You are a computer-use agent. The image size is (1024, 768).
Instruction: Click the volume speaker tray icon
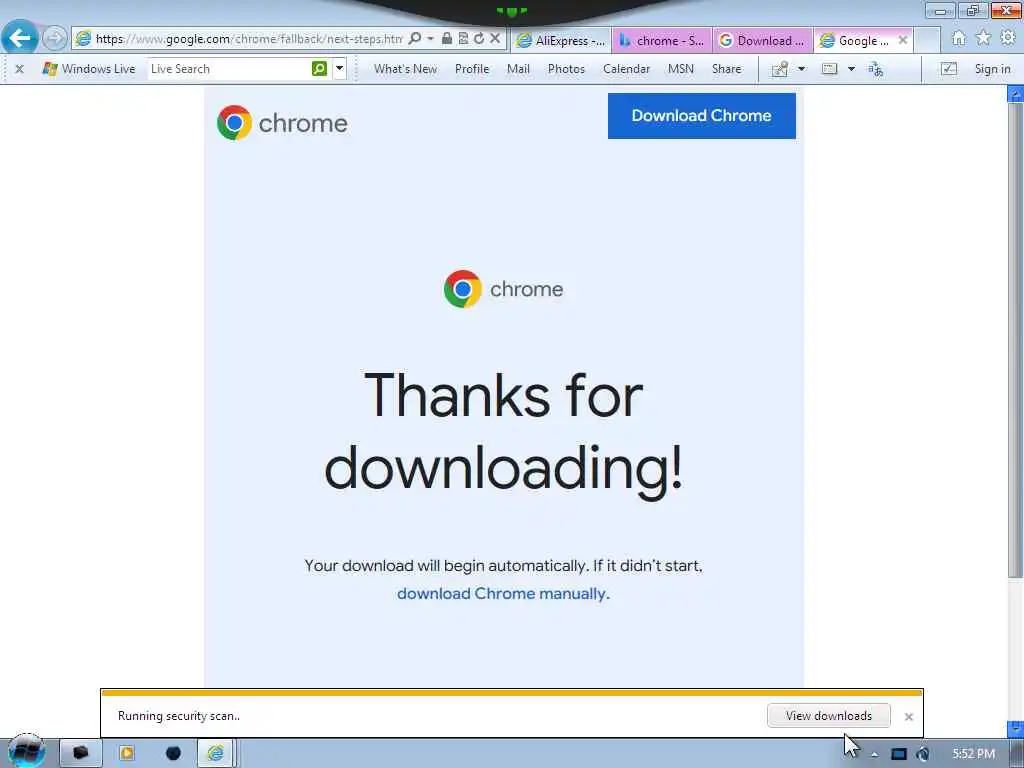tap(923, 754)
